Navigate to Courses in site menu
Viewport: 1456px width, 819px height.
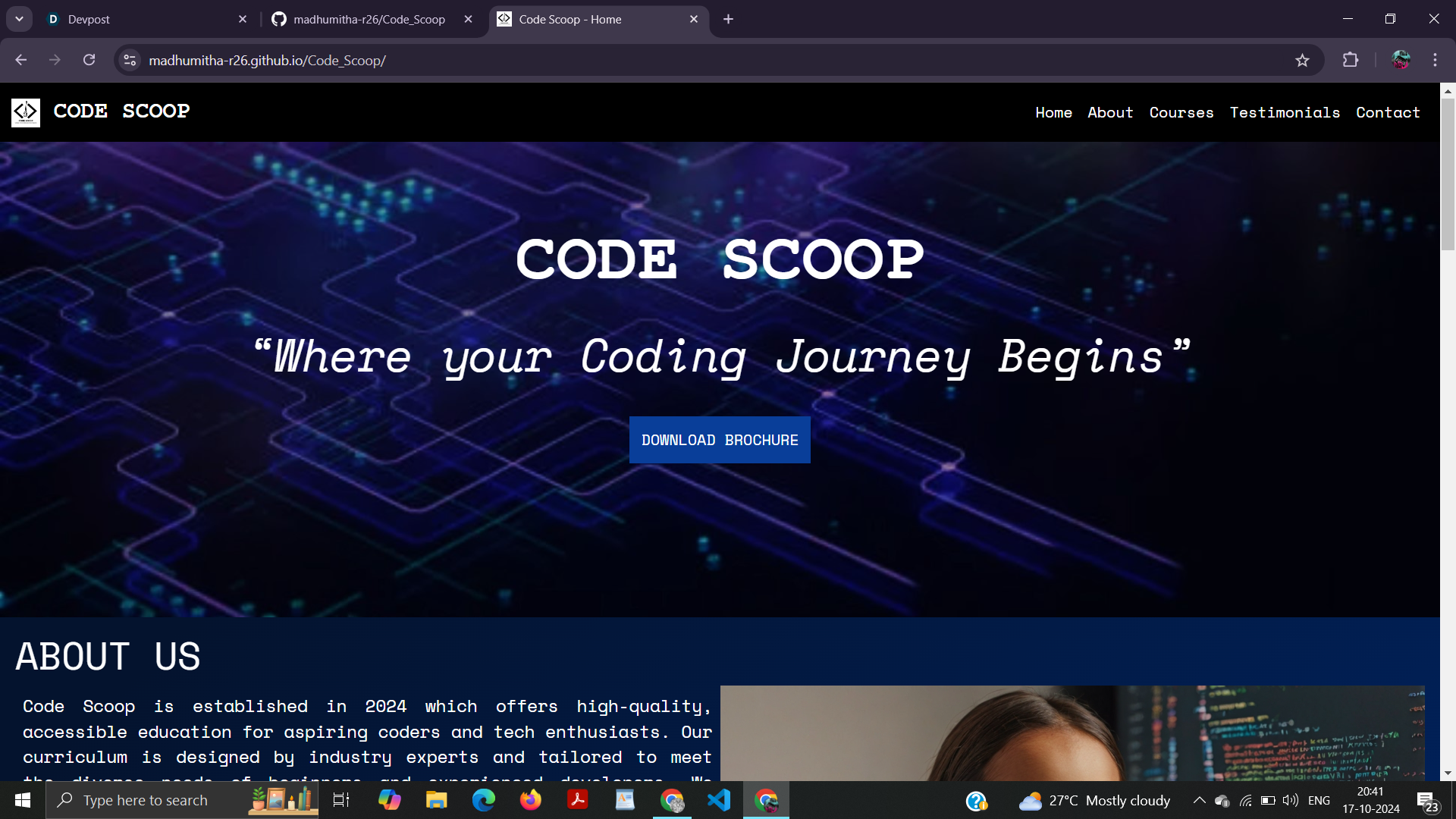[1181, 113]
